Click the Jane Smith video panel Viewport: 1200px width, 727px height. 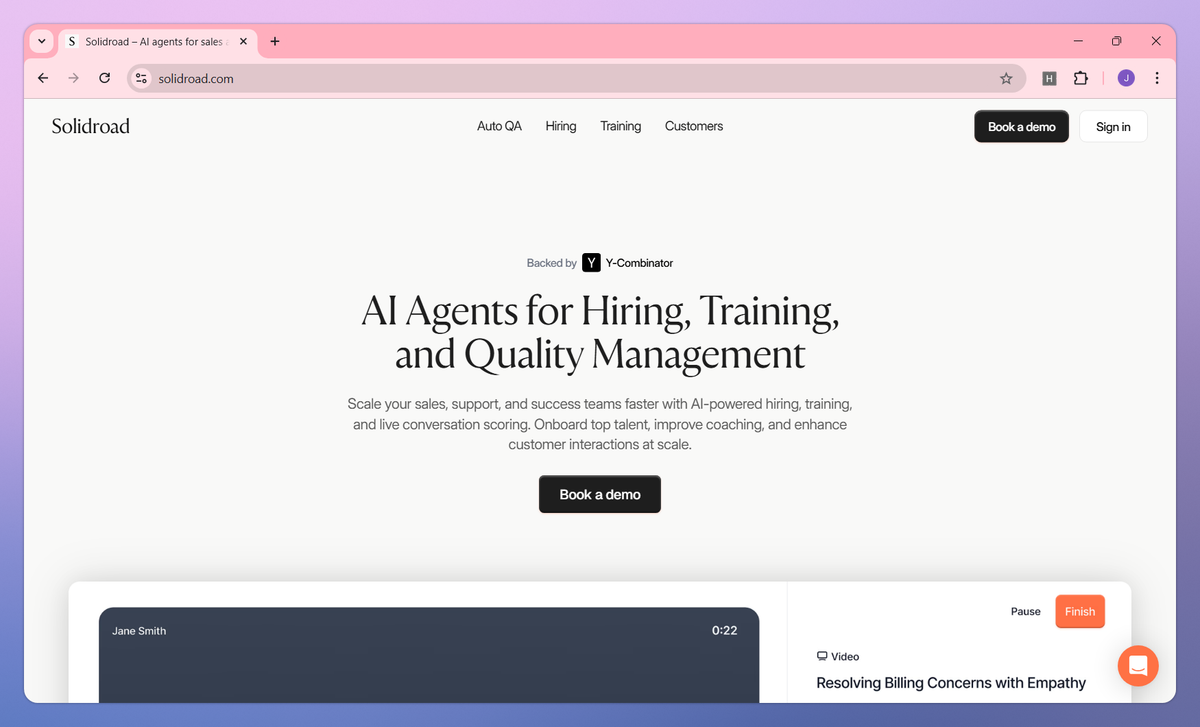[429, 655]
